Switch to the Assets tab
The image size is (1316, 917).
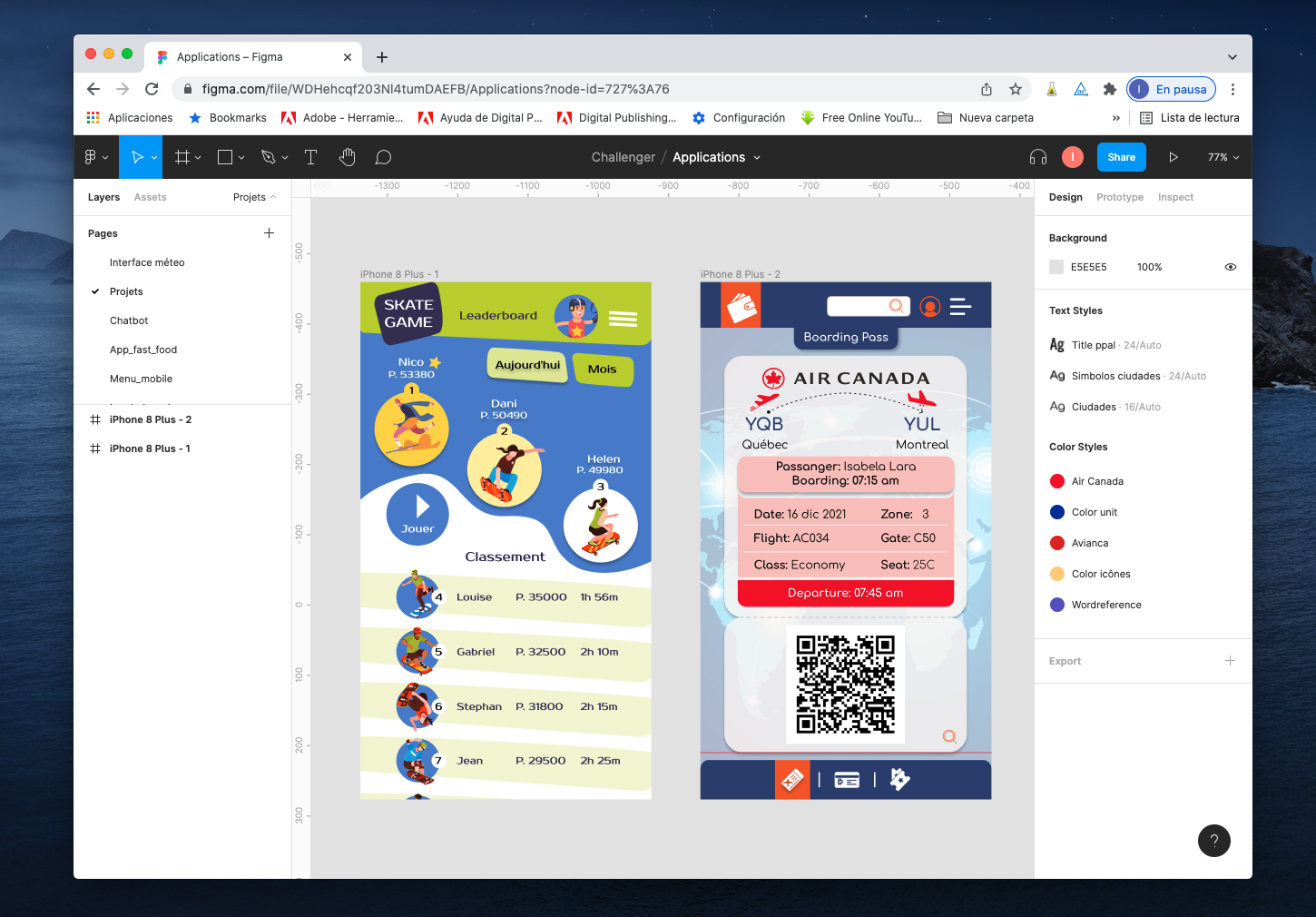tap(150, 197)
